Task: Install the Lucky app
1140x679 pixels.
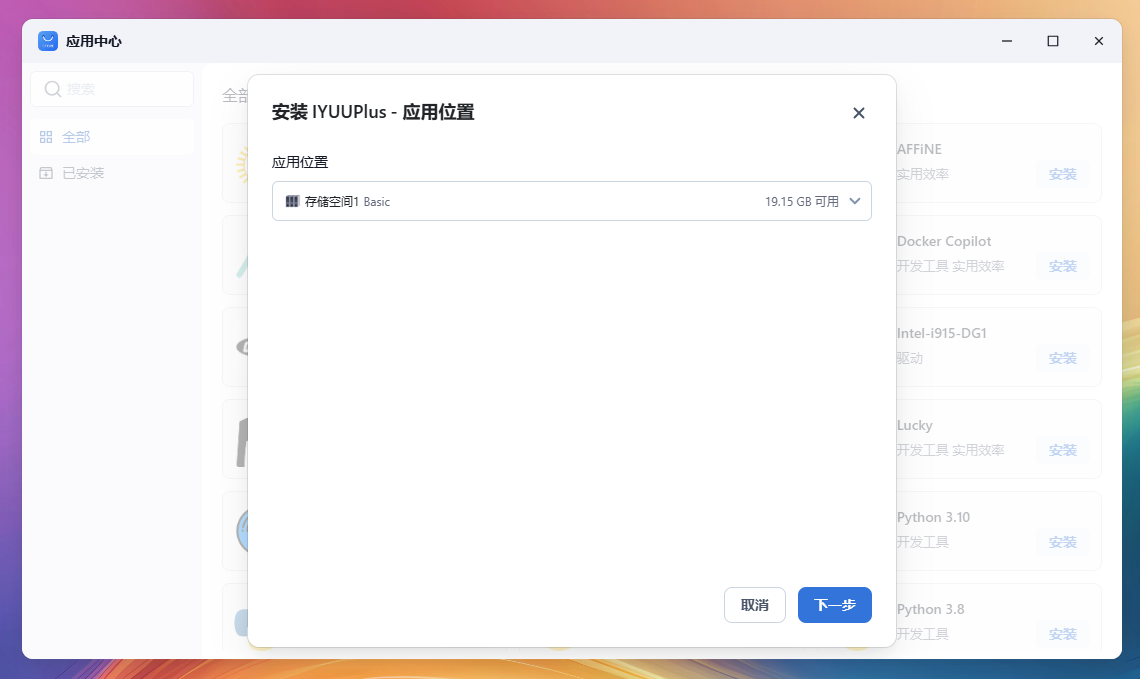Action: click(x=1062, y=451)
